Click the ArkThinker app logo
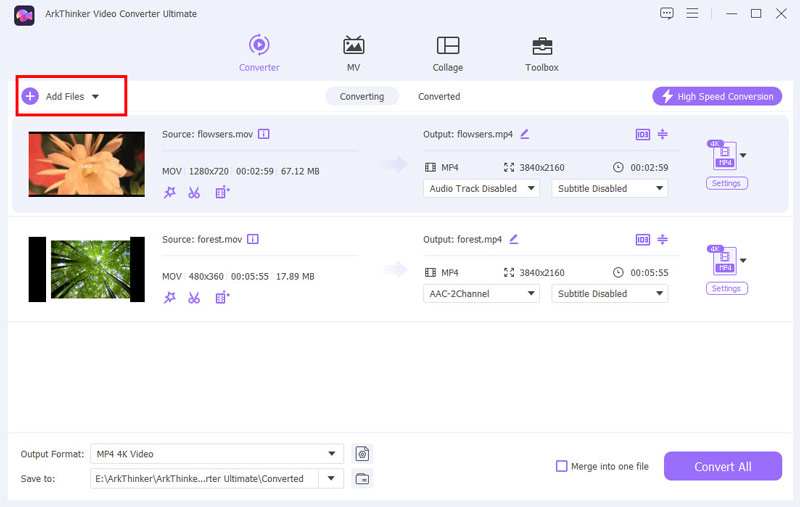This screenshot has height=507, width=800. (24, 15)
